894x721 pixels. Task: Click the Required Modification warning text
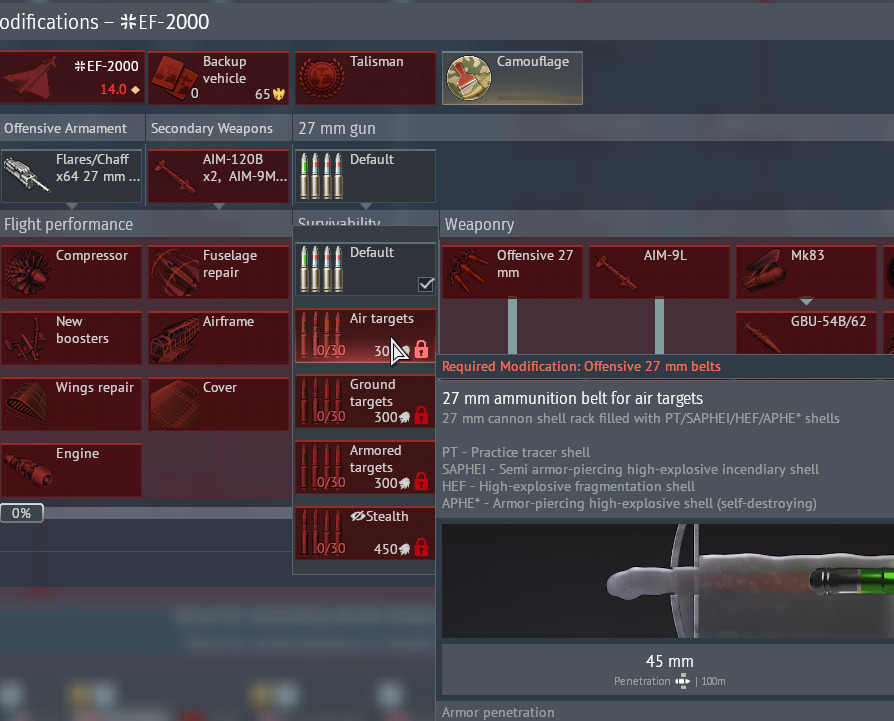[582, 366]
